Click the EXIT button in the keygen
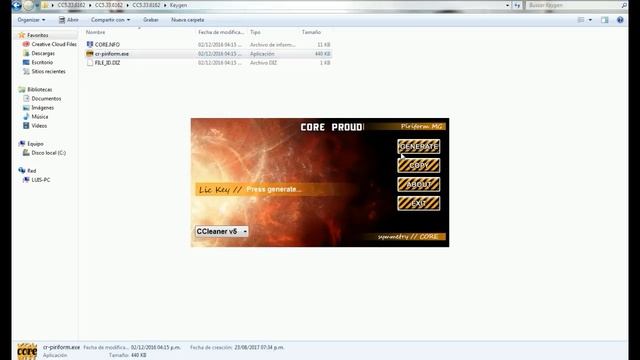 click(418, 203)
